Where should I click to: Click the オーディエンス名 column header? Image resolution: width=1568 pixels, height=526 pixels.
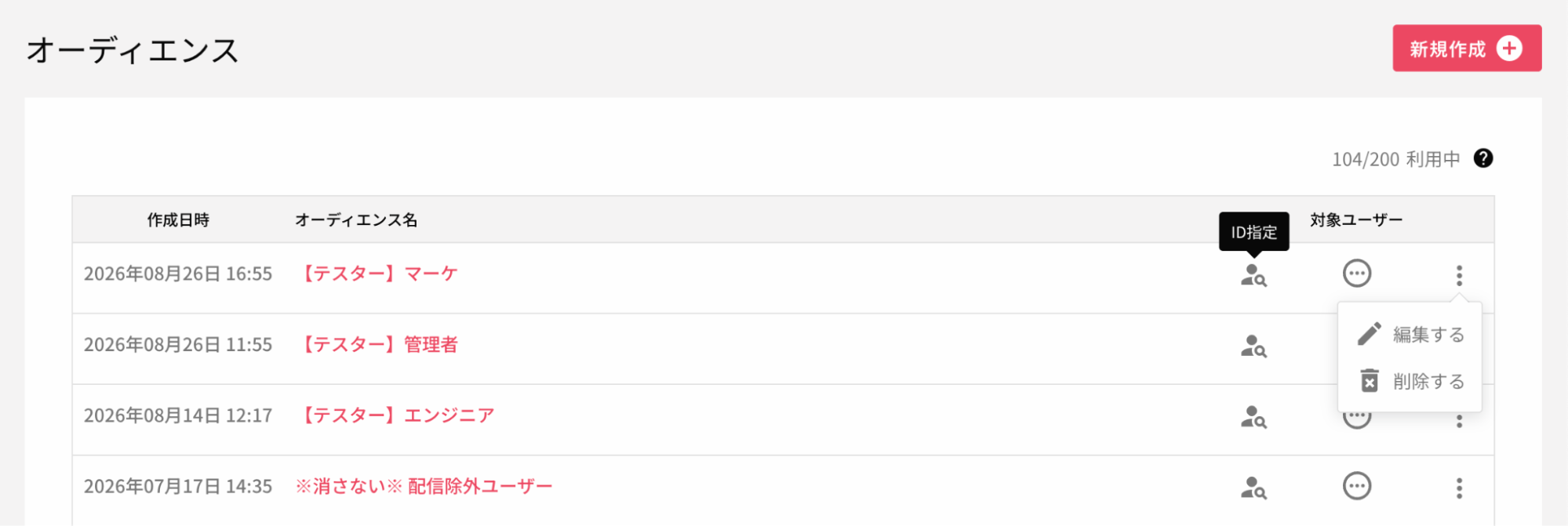355,220
